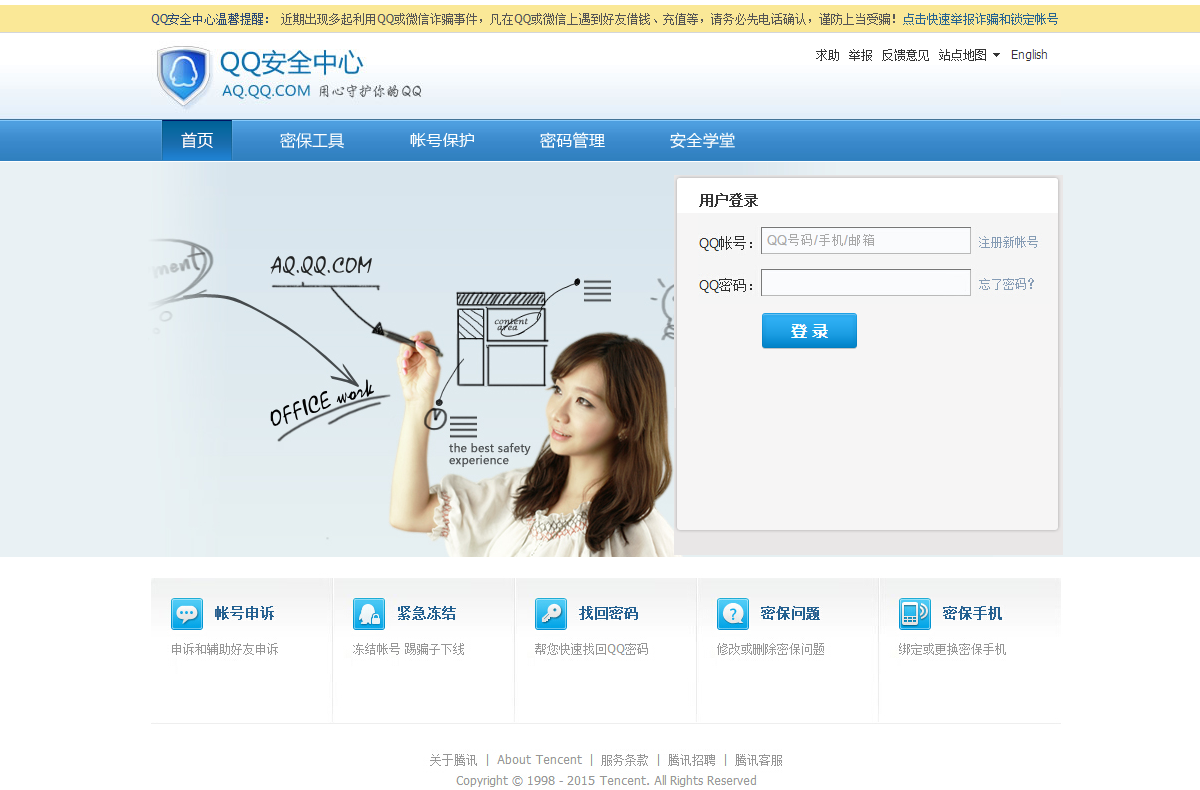Image resolution: width=1200 pixels, height=790 pixels.
Task: Click the 冻结帐号 踢骗子下线 description text
Action: pyautogui.click(x=409, y=649)
